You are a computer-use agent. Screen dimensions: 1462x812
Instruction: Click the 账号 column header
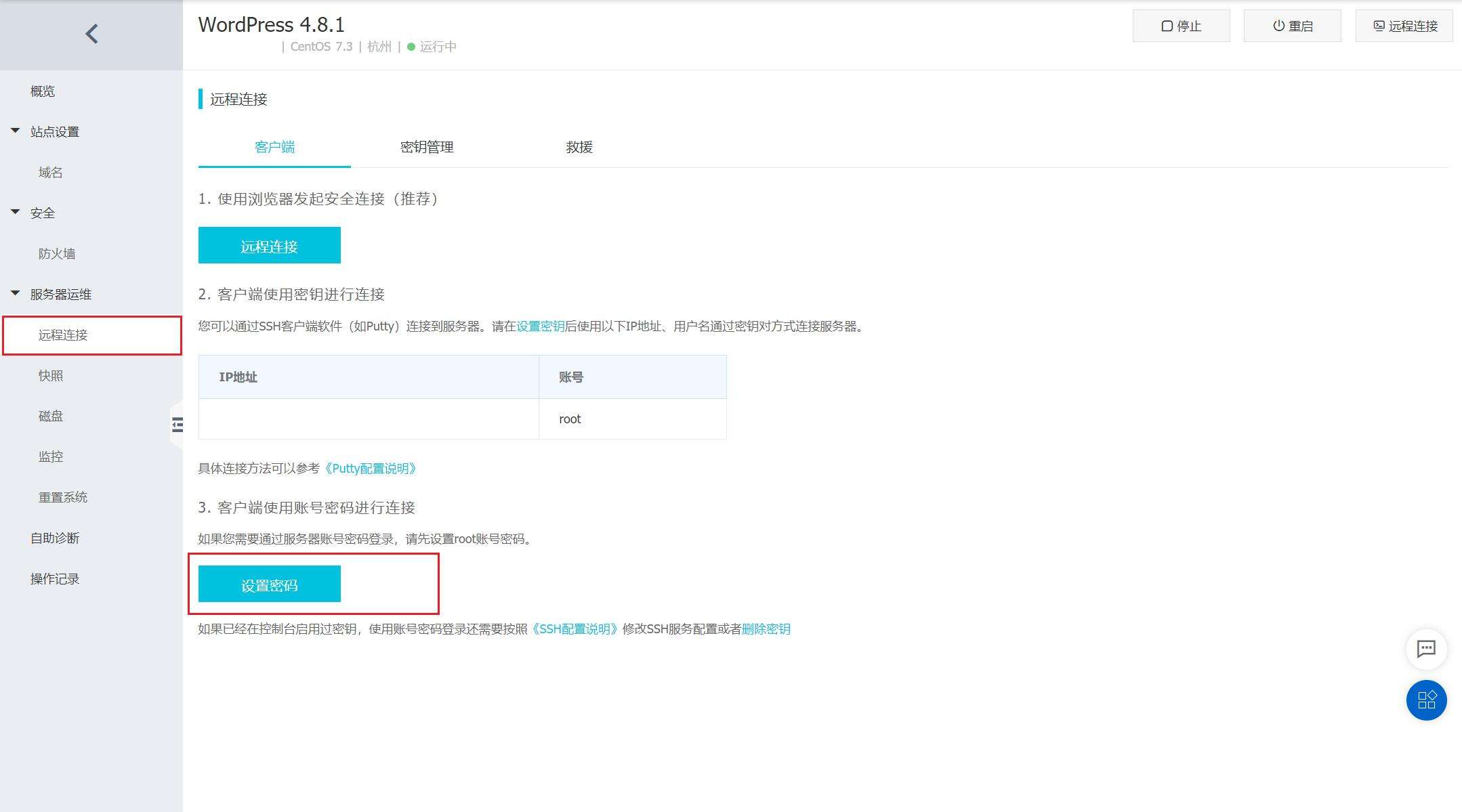[633, 377]
